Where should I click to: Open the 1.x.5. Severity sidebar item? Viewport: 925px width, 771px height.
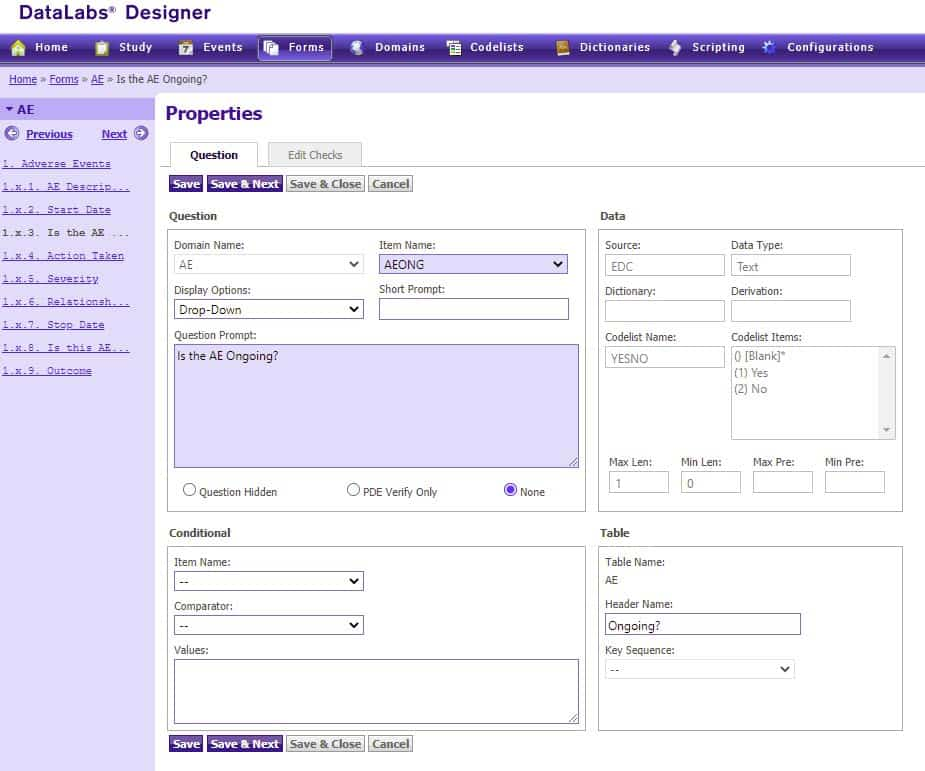pos(50,278)
